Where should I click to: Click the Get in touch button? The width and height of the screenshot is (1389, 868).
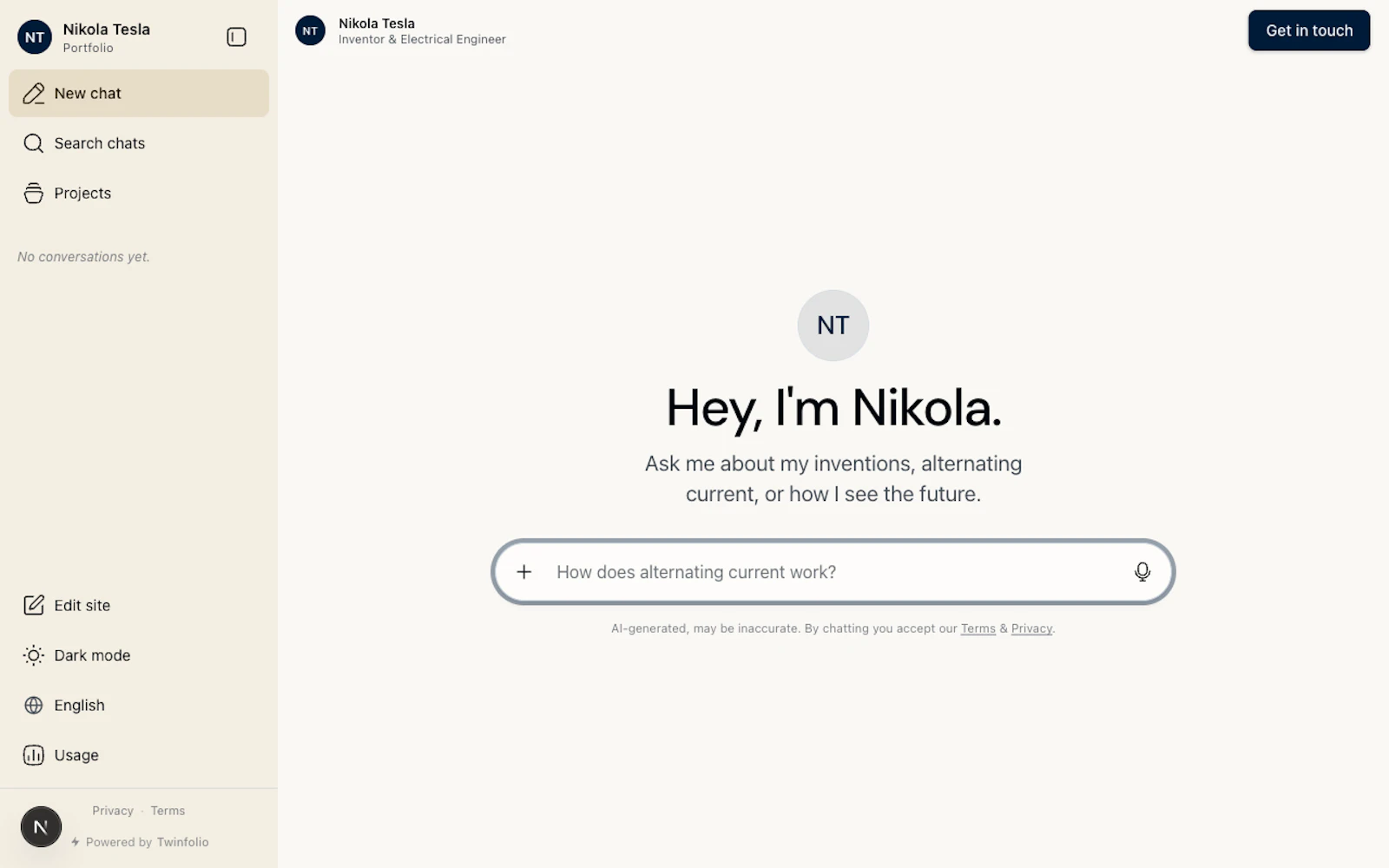pyautogui.click(x=1309, y=30)
